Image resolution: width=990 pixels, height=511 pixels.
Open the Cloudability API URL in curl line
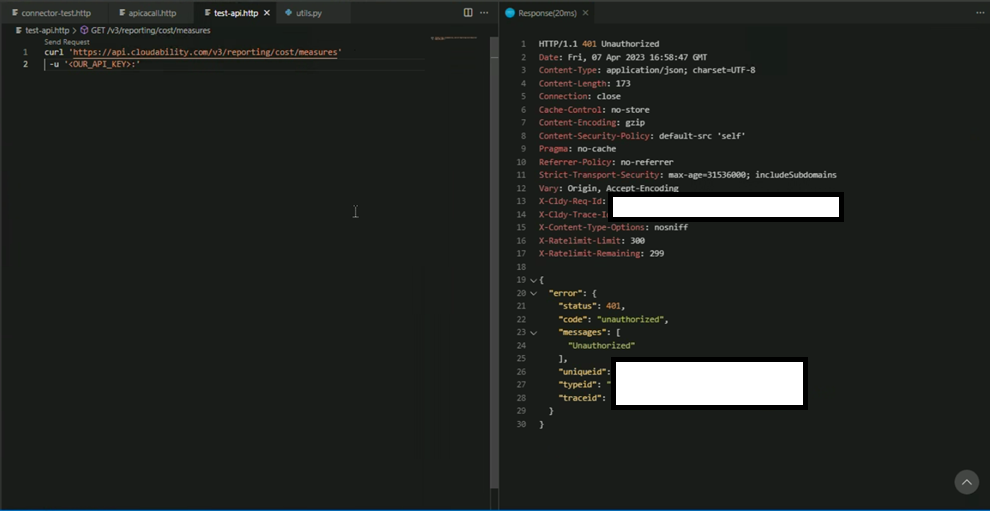coord(205,52)
